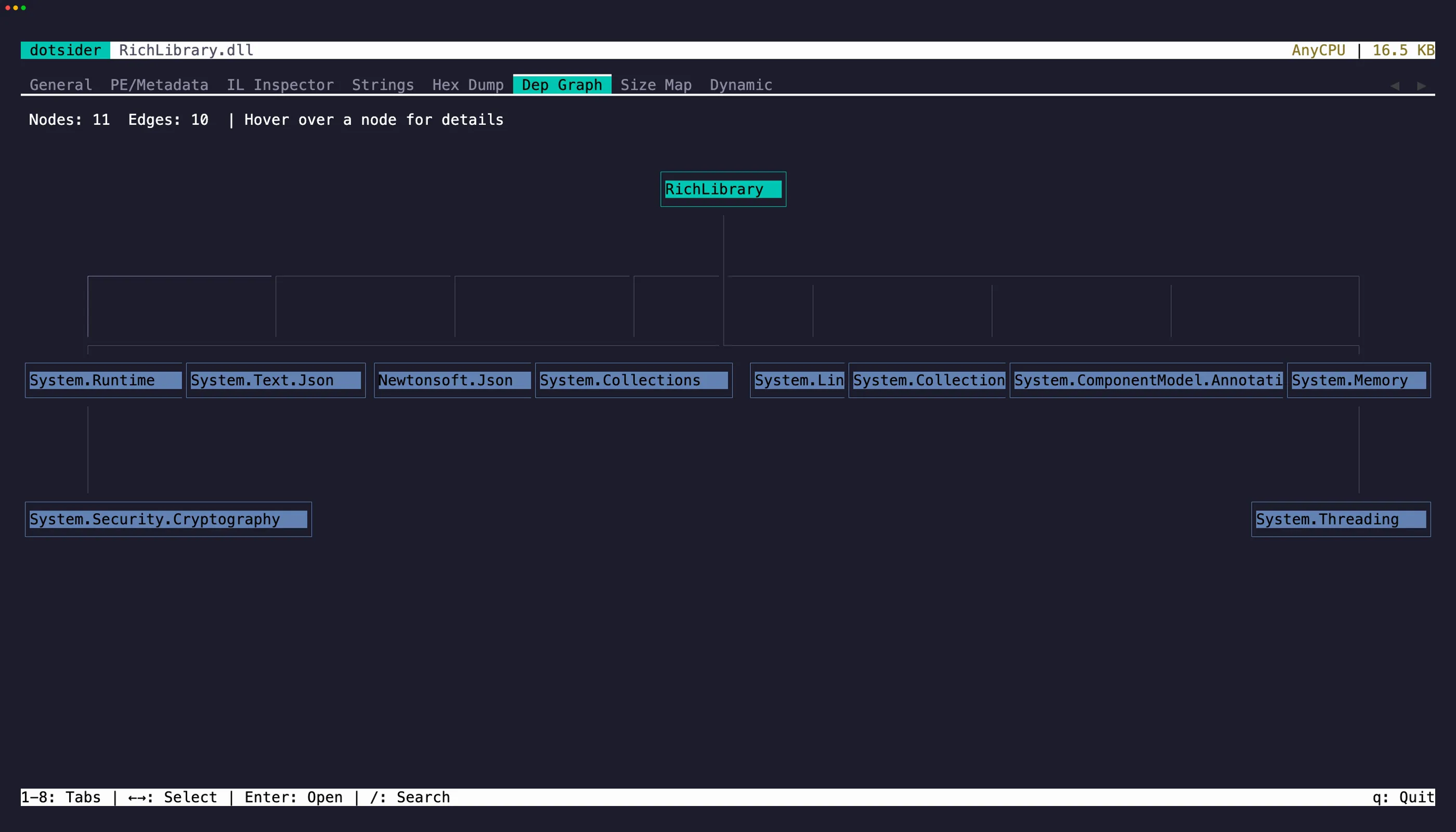The image size is (1456, 832).
Task: Click the green traffic light dot
Action: coord(24,8)
